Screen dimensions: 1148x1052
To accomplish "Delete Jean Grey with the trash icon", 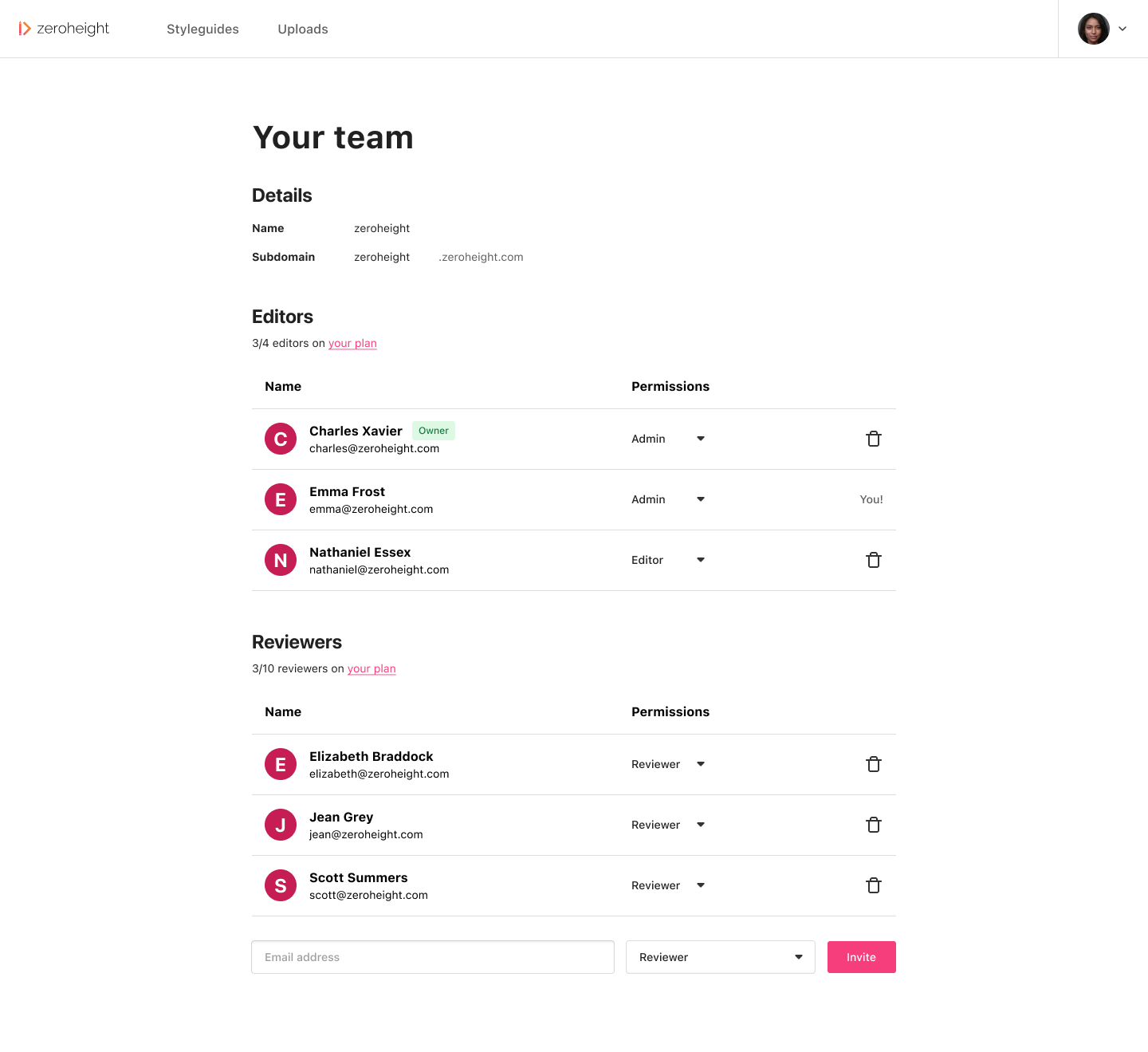I will 873,825.
